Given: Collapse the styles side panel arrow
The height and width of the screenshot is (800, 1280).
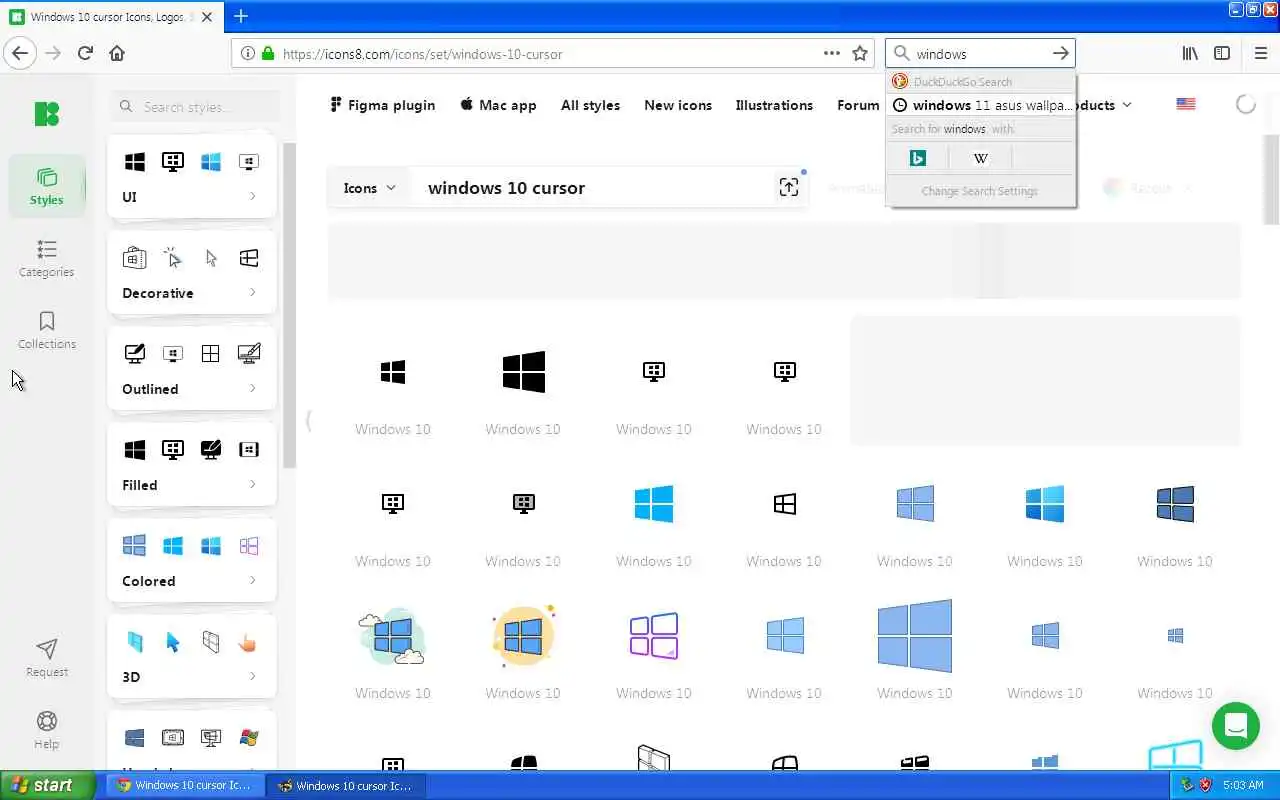Looking at the screenshot, I should pos(308,421).
